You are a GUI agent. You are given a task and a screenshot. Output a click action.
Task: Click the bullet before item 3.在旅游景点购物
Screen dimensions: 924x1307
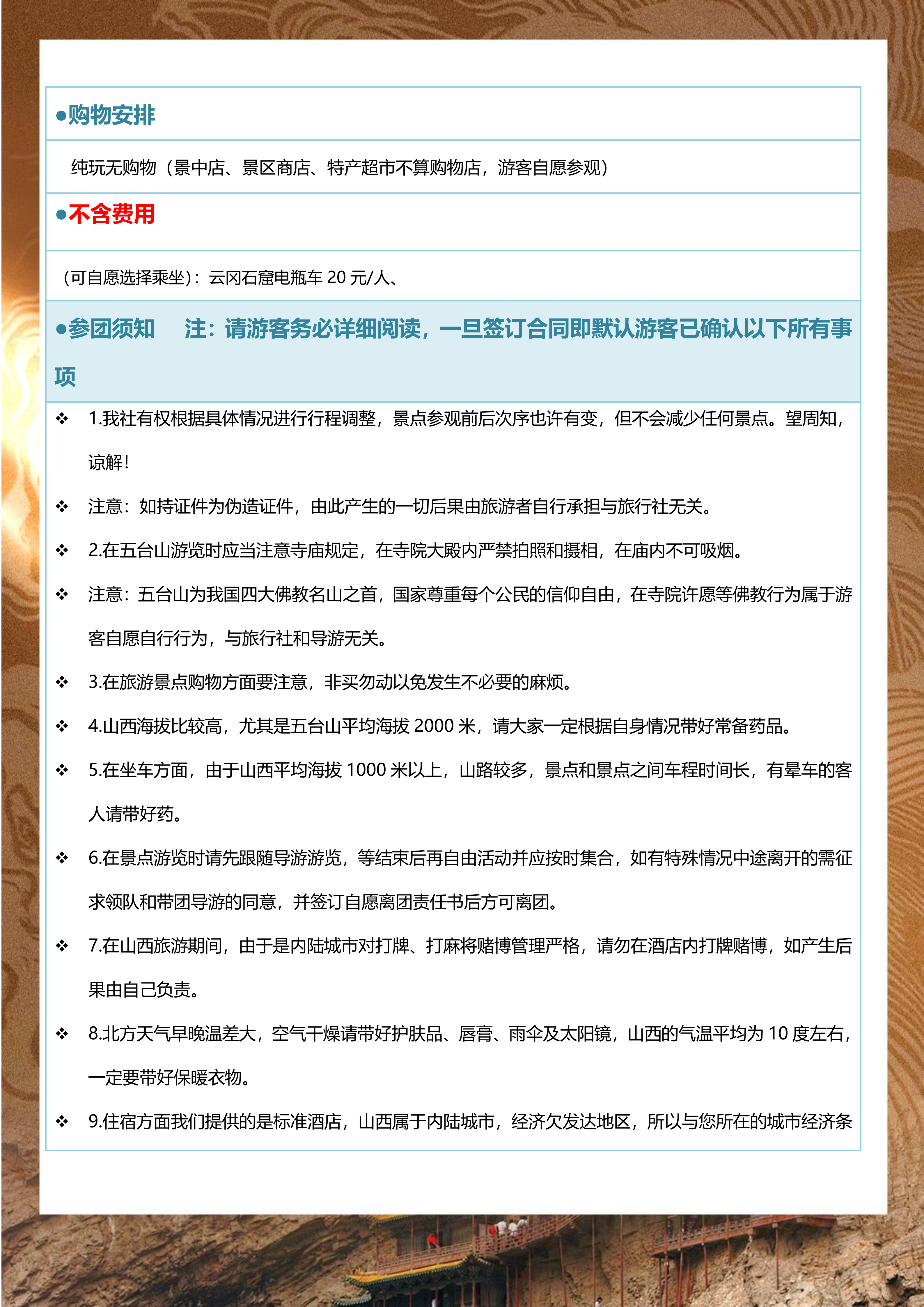tap(61, 682)
